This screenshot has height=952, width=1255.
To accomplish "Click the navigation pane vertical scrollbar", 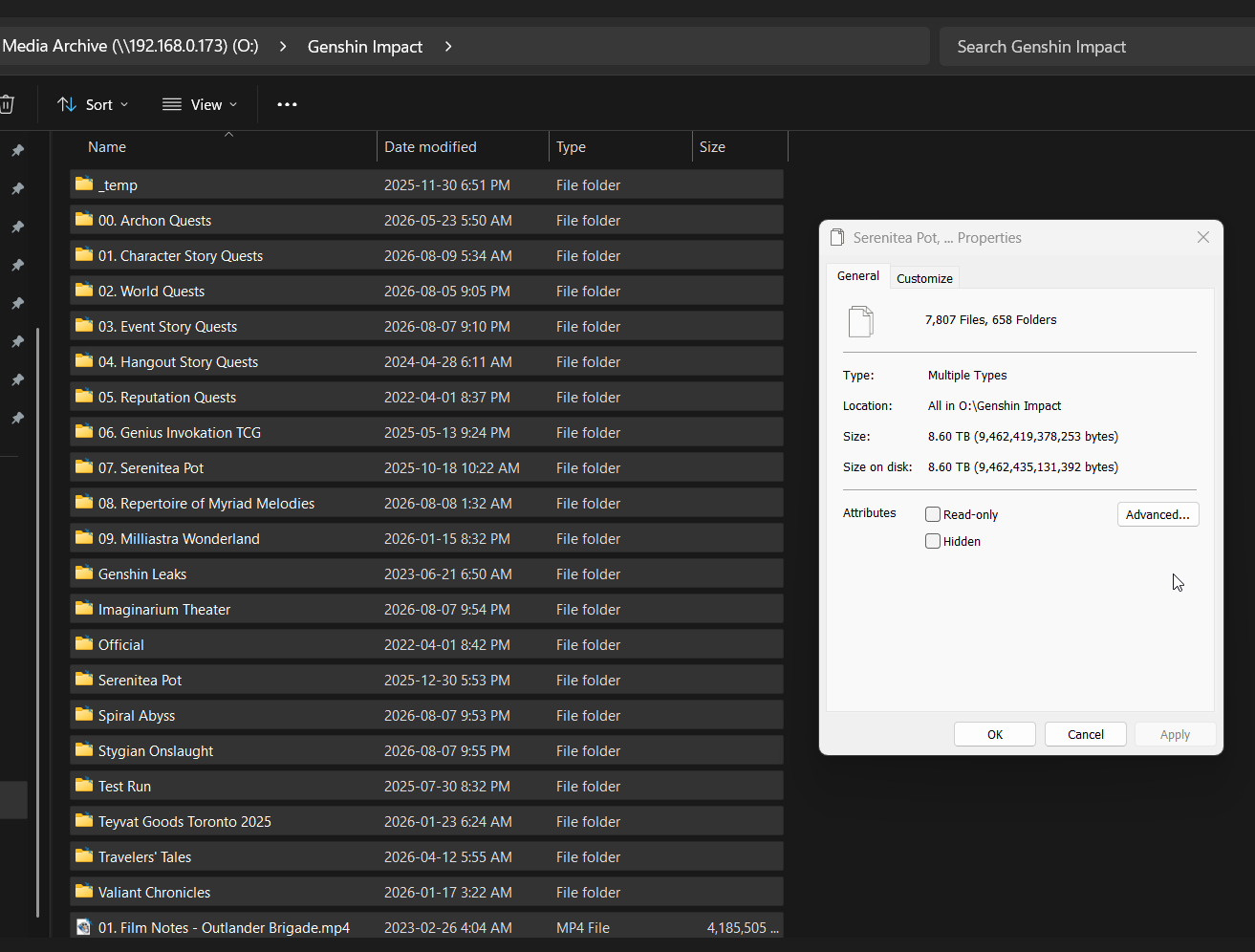I will pos(37,621).
